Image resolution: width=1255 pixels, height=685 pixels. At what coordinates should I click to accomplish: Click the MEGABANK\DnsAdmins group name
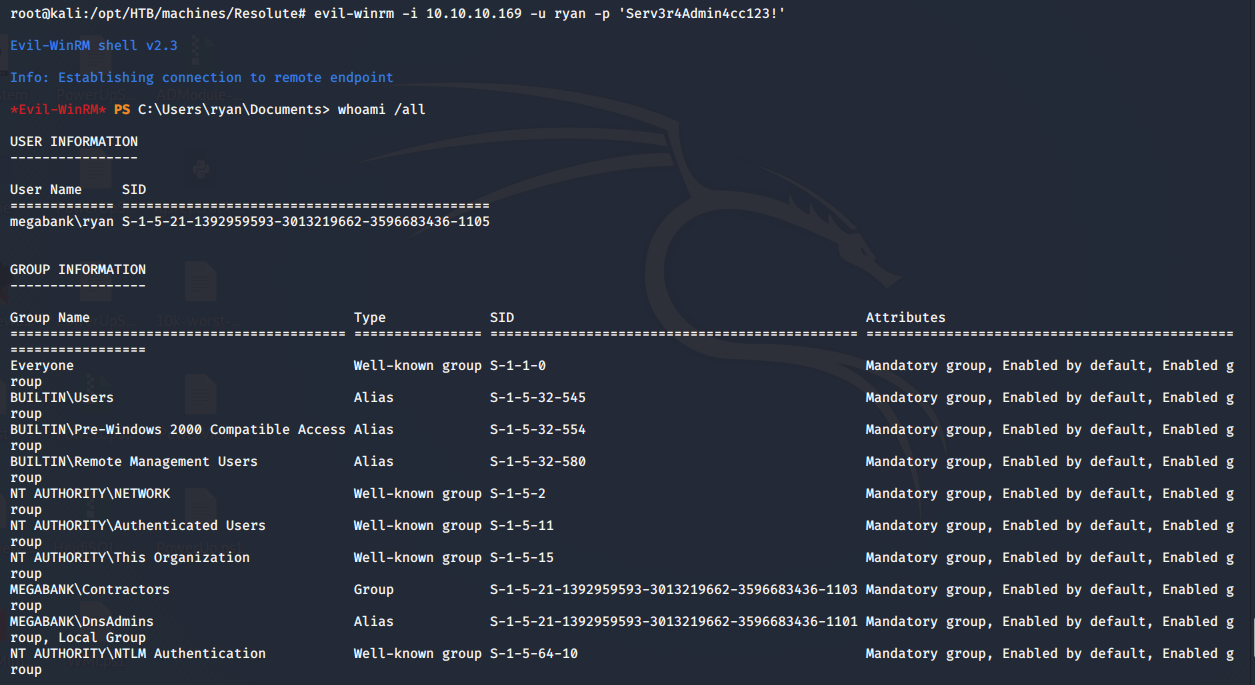(82, 621)
